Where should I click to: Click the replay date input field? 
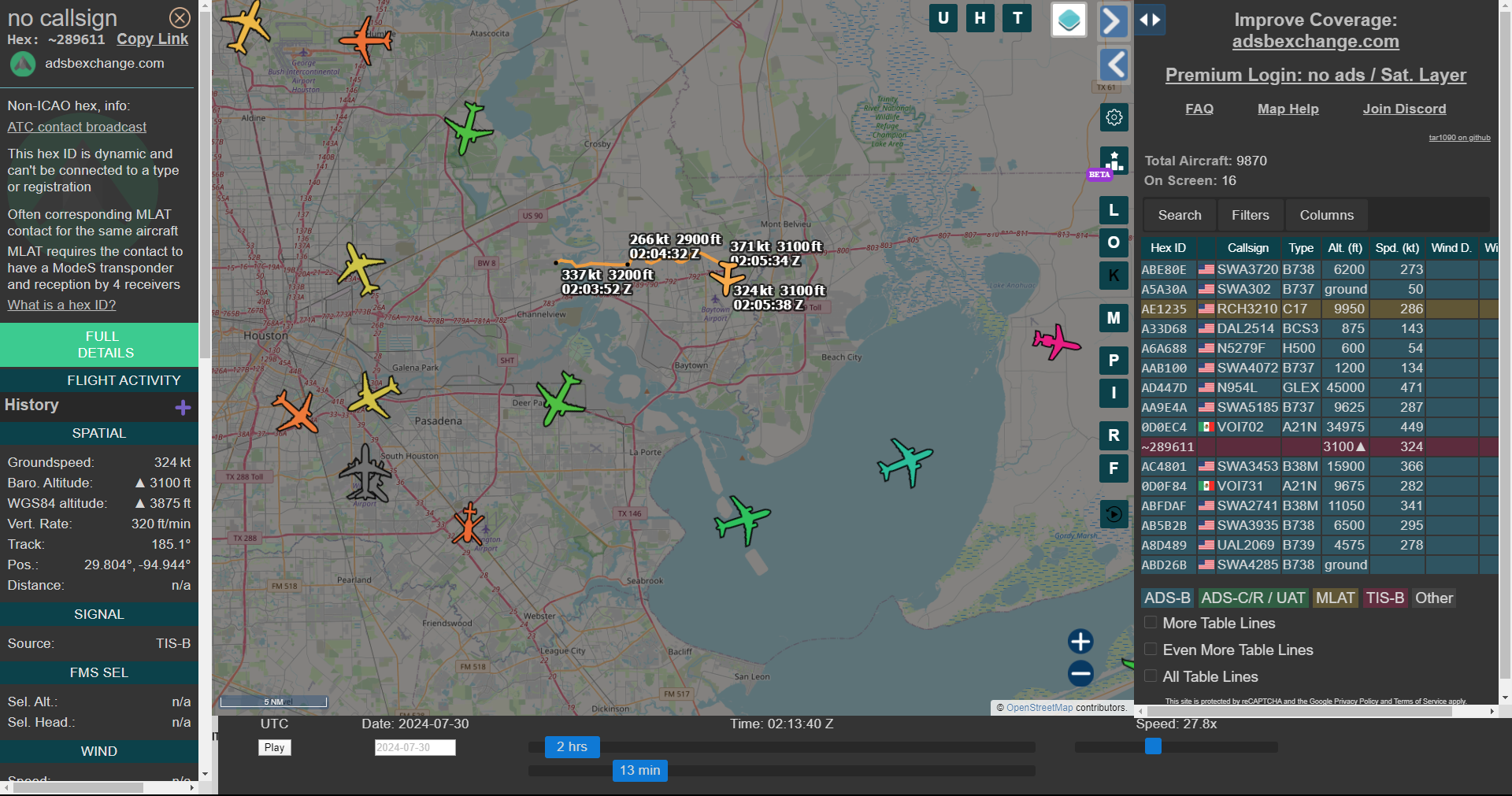coord(415,747)
